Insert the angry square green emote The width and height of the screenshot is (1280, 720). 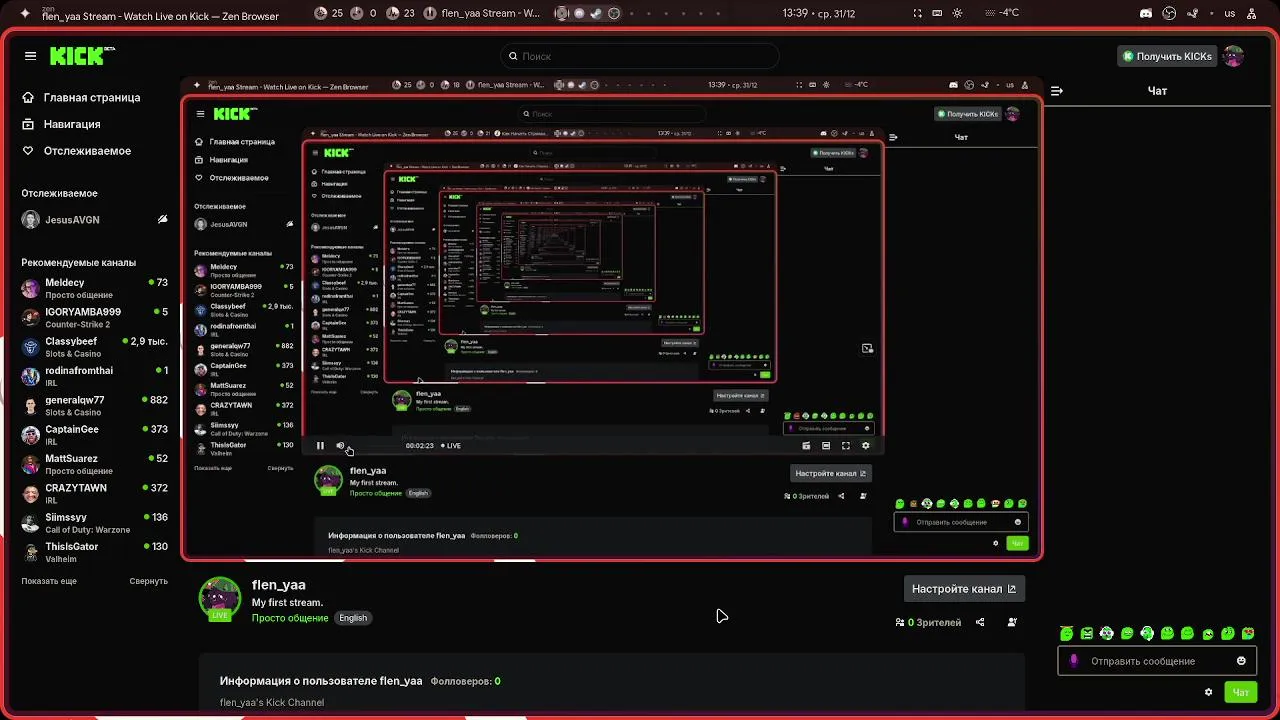(1087, 633)
